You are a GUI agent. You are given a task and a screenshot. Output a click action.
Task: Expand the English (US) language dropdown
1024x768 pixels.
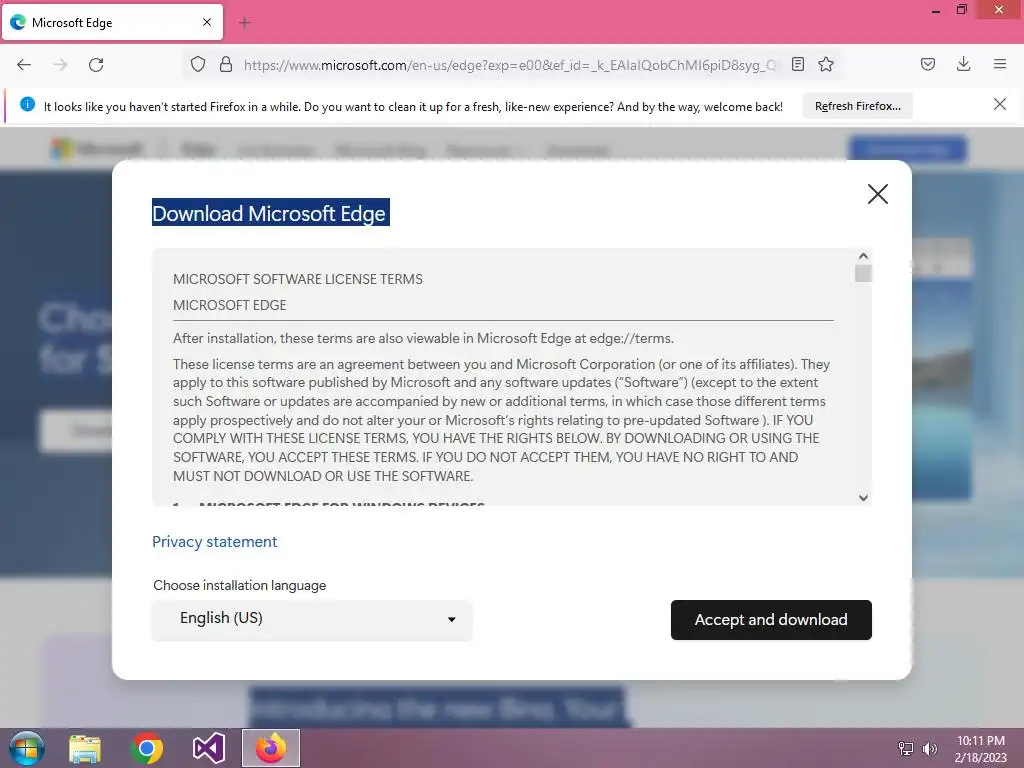click(312, 619)
